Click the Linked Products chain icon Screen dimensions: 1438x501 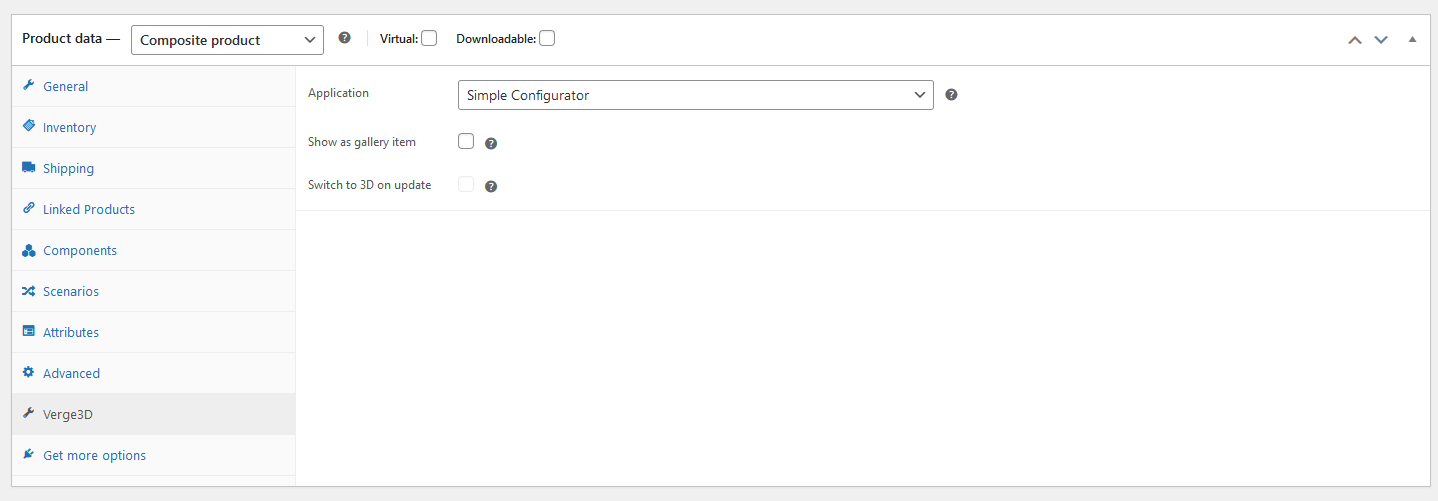tap(28, 209)
